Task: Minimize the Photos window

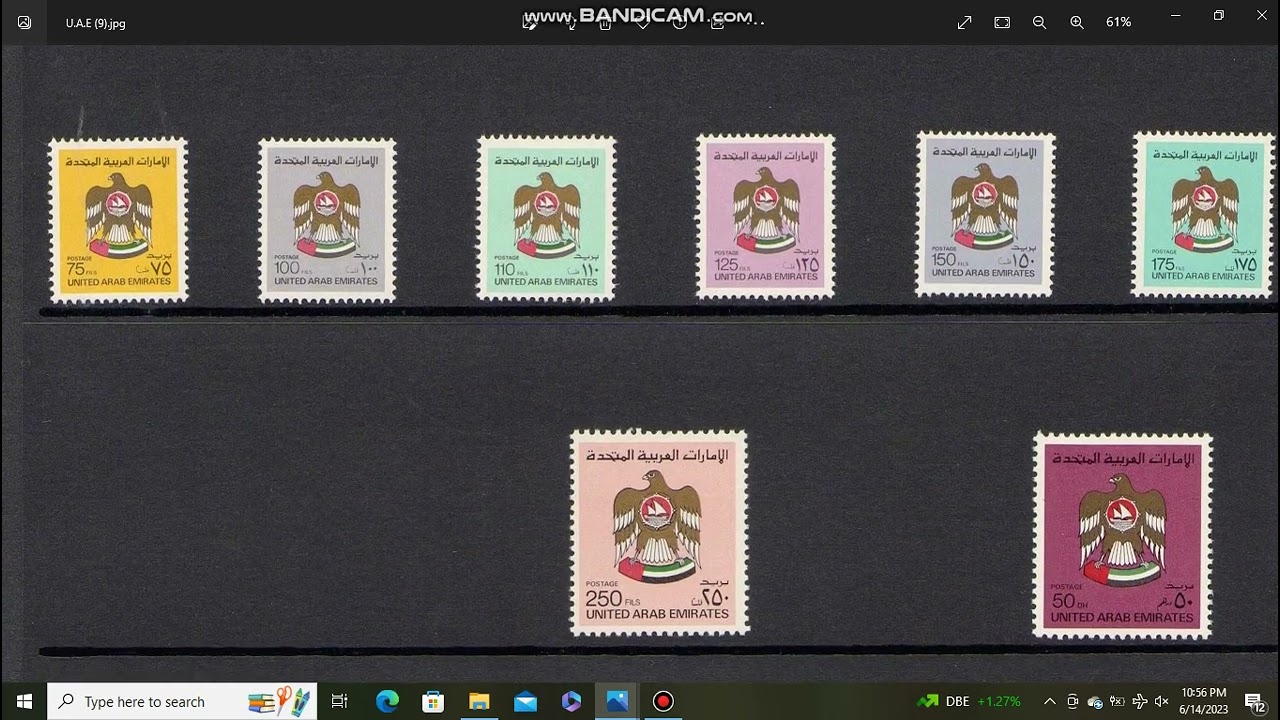Action: point(1176,15)
